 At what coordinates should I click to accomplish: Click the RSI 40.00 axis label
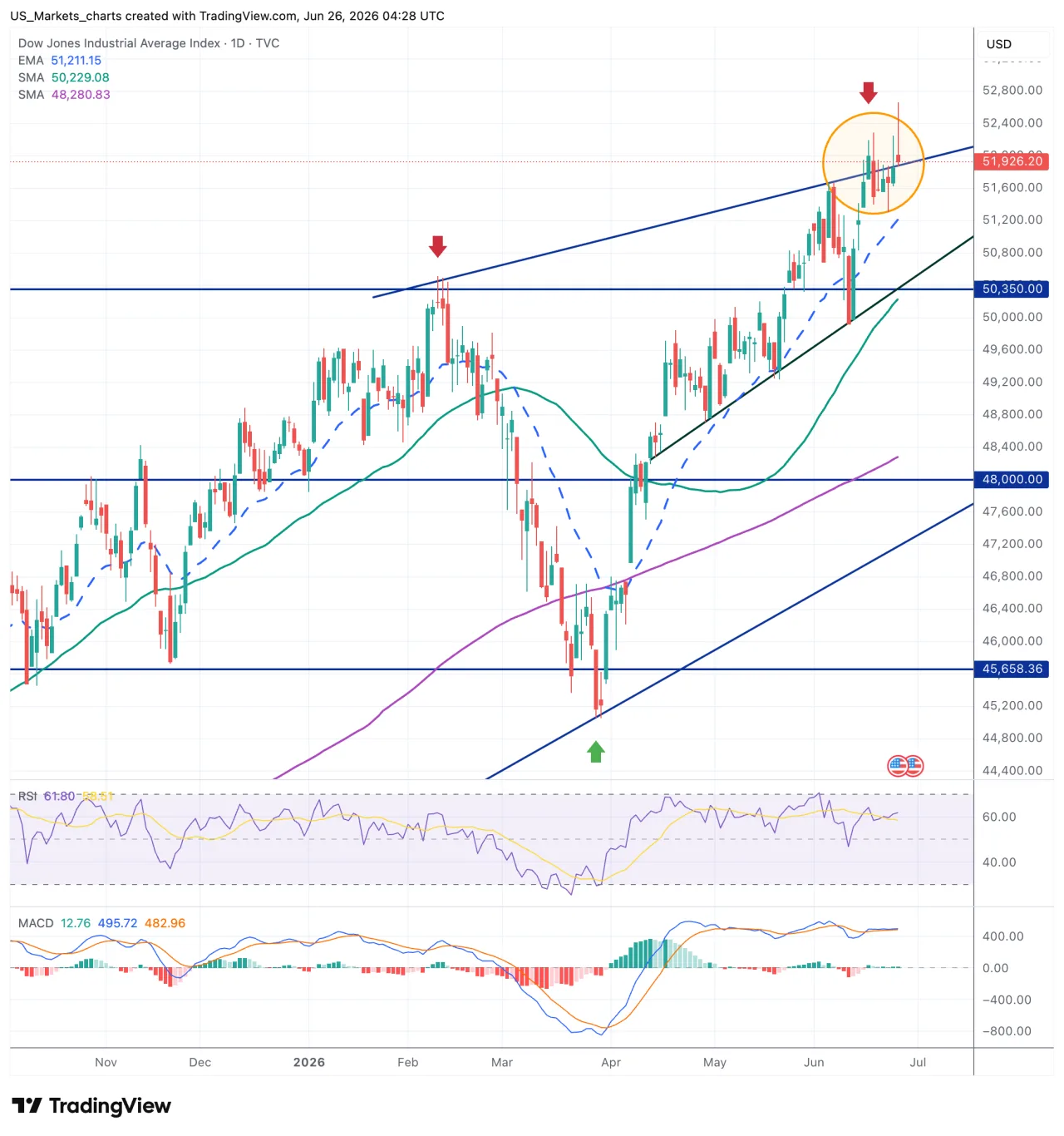click(x=999, y=862)
